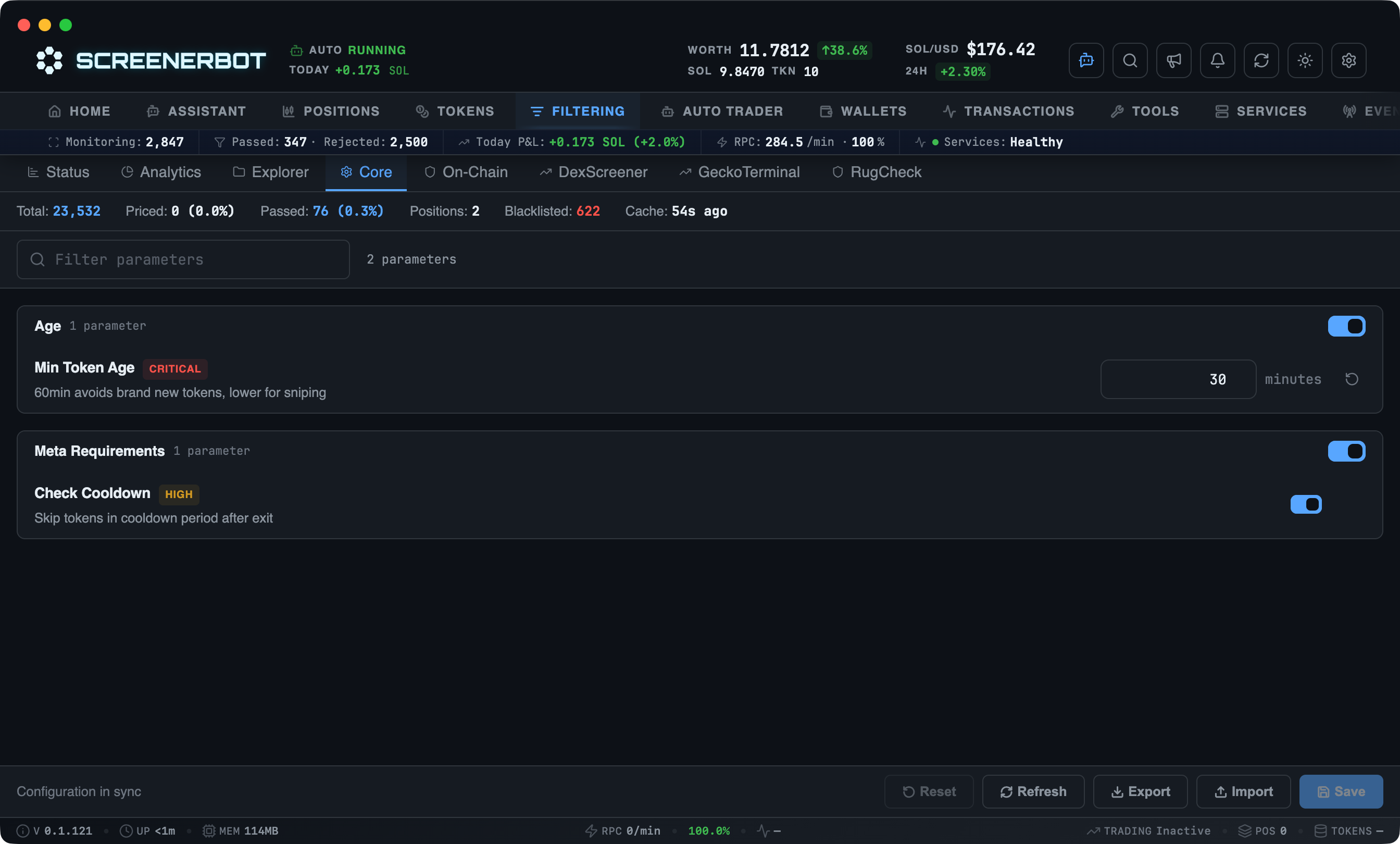Go to the Assistant tab
The height and width of the screenshot is (844, 1400).
196,111
